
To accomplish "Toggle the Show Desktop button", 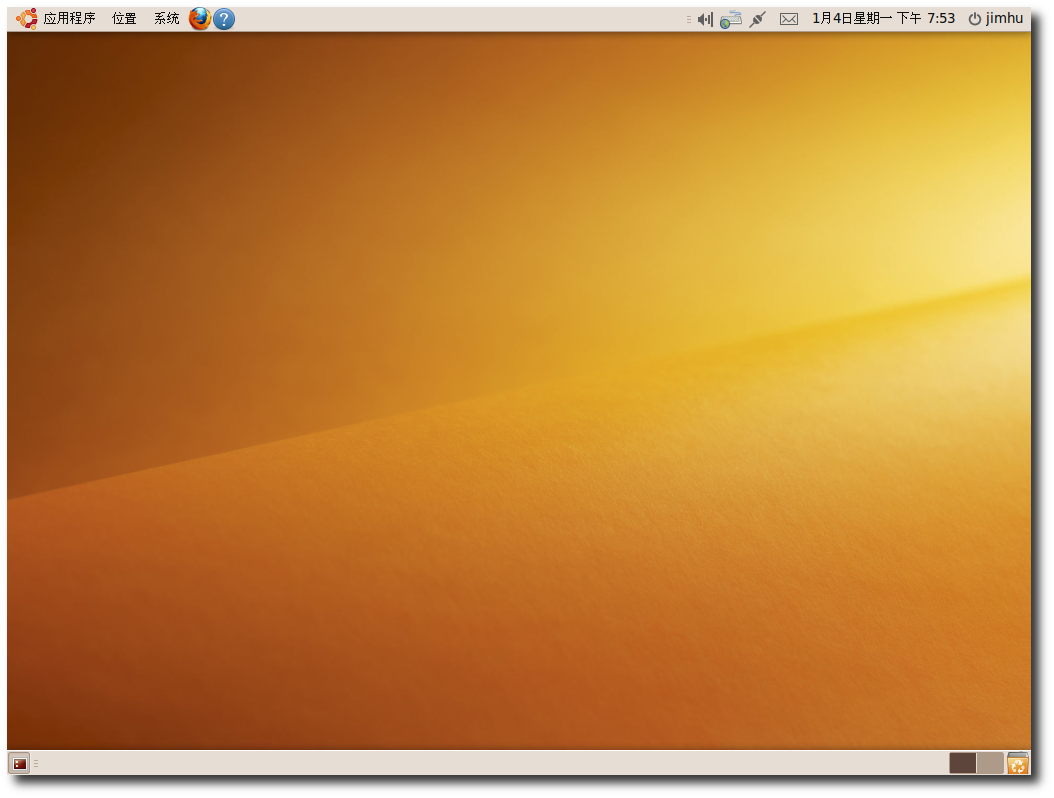I will point(18,762).
